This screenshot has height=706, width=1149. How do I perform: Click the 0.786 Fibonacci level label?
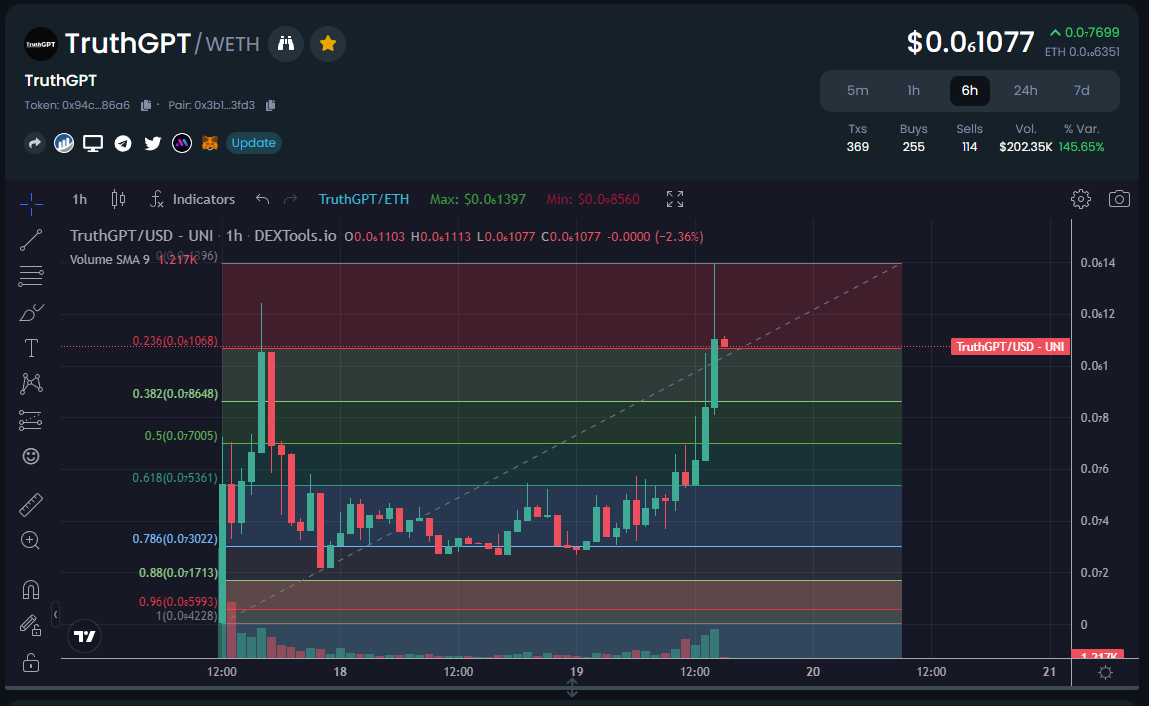pyautogui.click(x=175, y=539)
